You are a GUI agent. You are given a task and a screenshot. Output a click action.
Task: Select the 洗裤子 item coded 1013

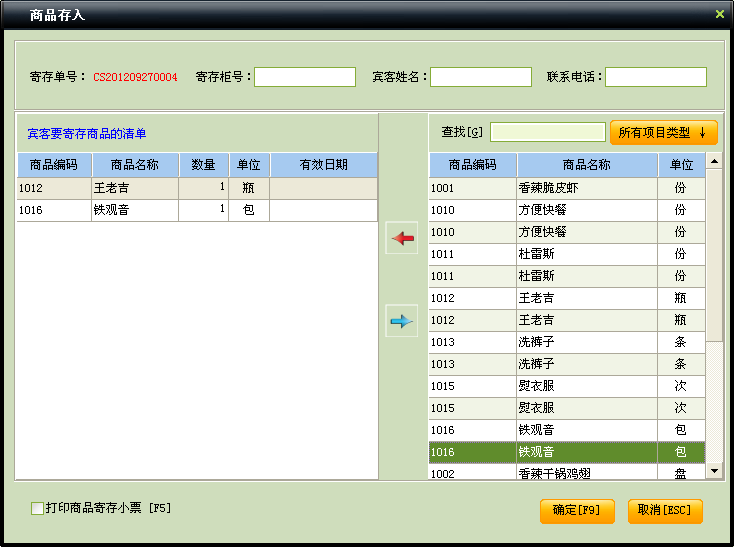pos(585,342)
